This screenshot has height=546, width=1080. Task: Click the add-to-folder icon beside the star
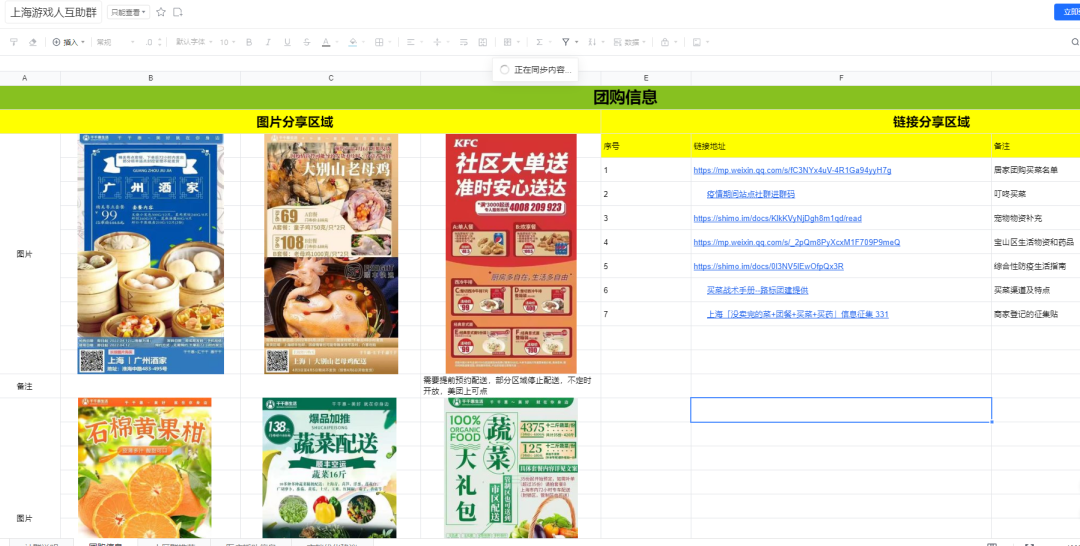pos(178,12)
